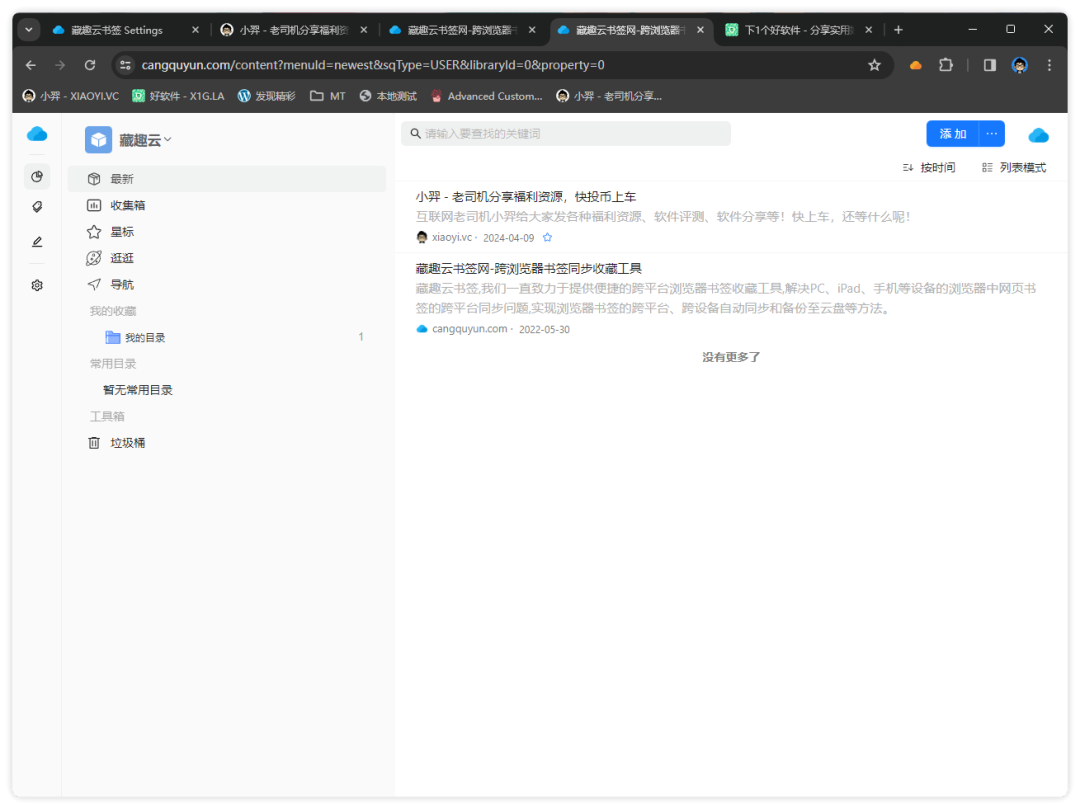
Task: Open Advanced Custom... bookmark
Action: 486,96
